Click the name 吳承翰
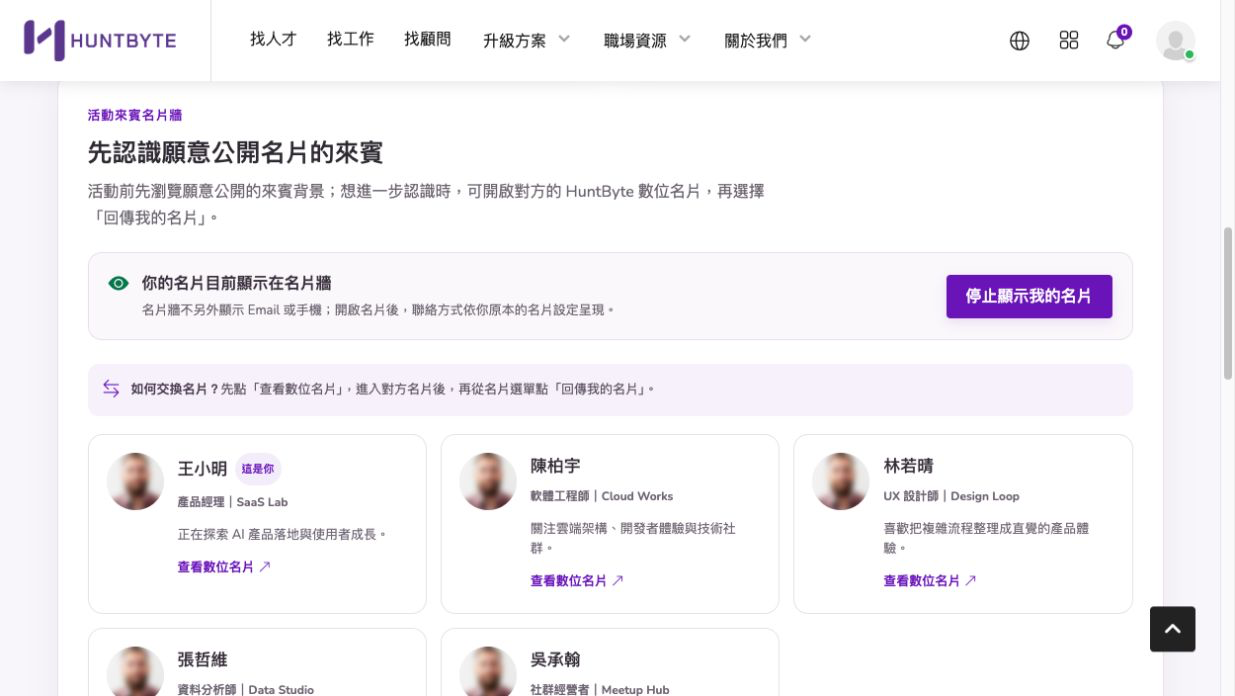 556,660
